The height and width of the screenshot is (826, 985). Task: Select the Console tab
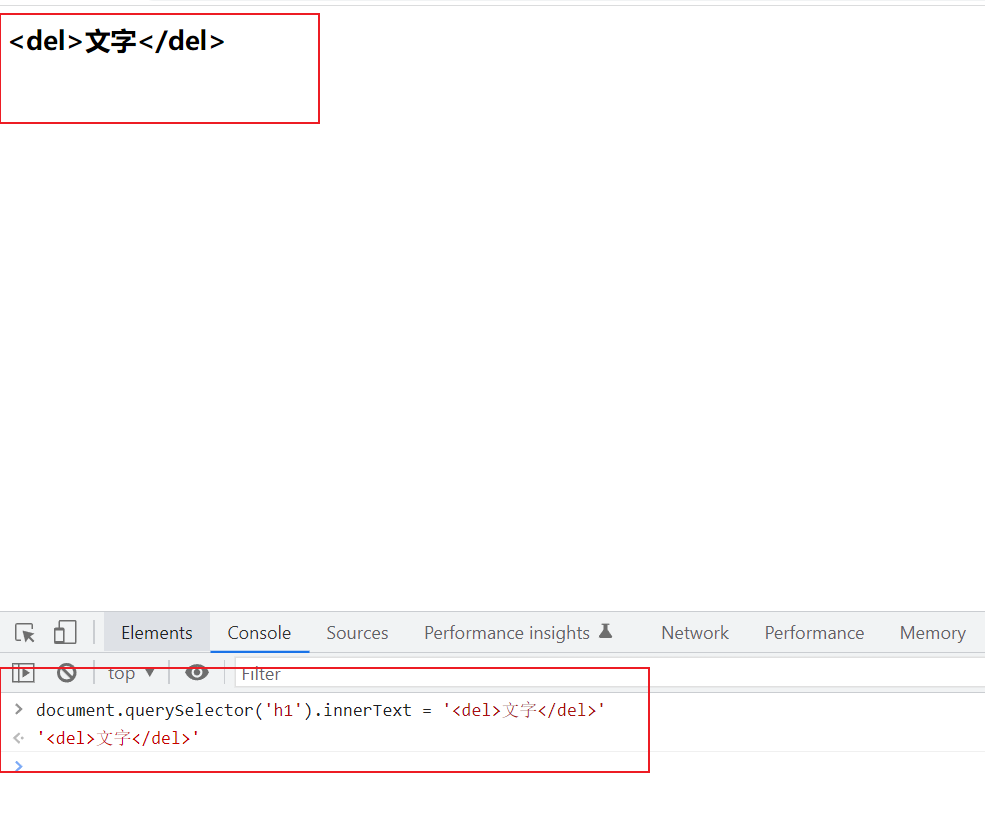pos(259,633)
